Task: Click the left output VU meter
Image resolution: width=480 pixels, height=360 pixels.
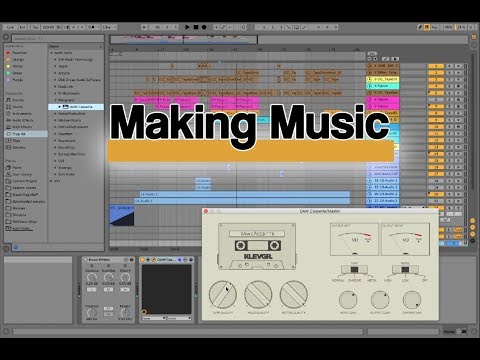Action: (x=354, y=239)
